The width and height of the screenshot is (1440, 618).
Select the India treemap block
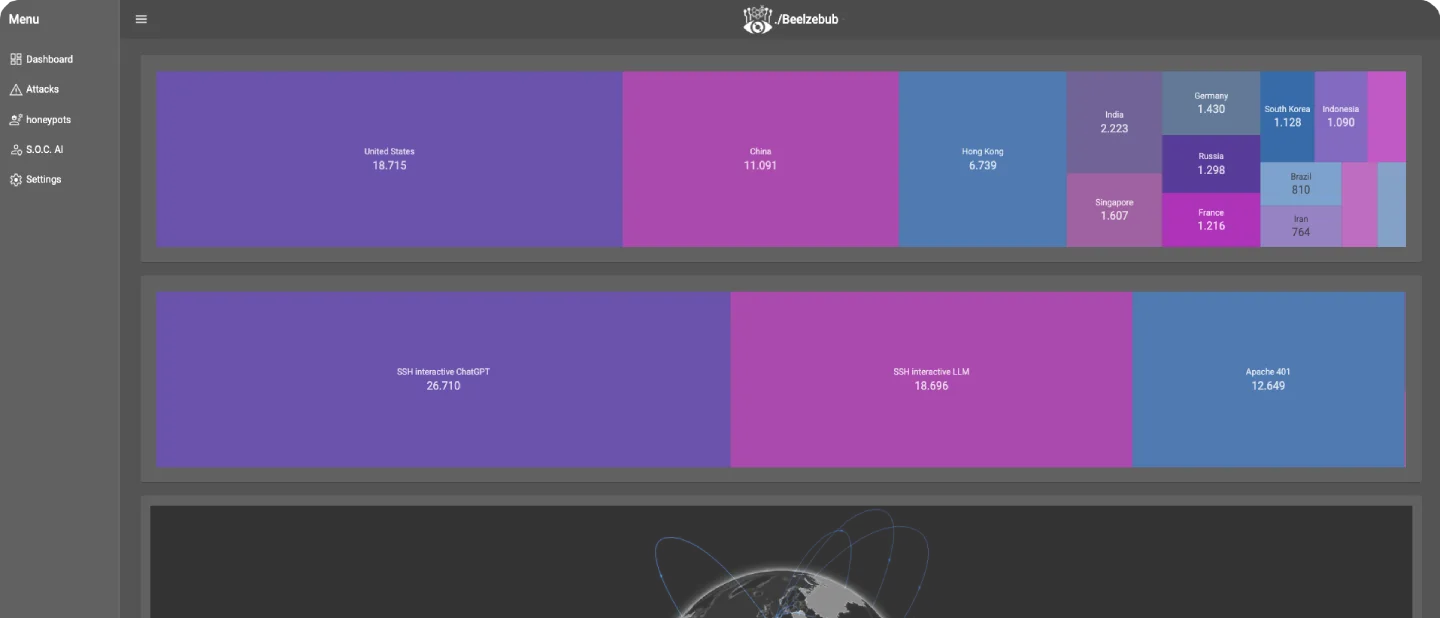pos(1114,122)
